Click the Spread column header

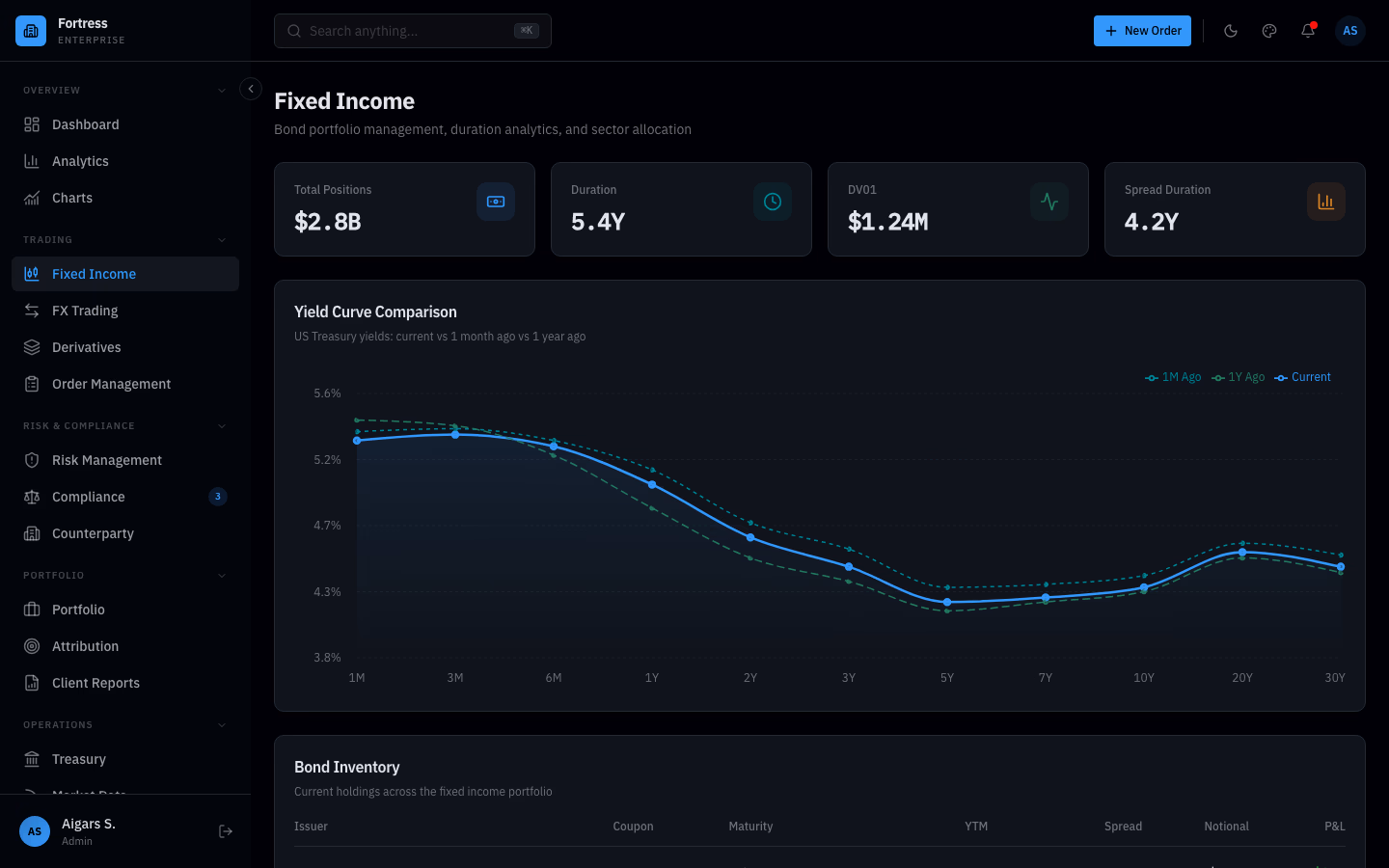click(x=1123, y=827)
